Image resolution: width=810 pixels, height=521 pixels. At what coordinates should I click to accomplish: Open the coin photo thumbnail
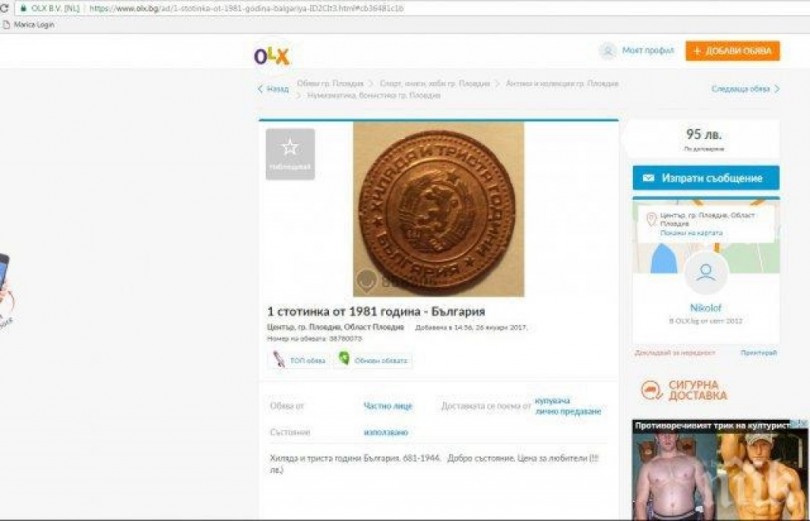(x=438, y=210)
